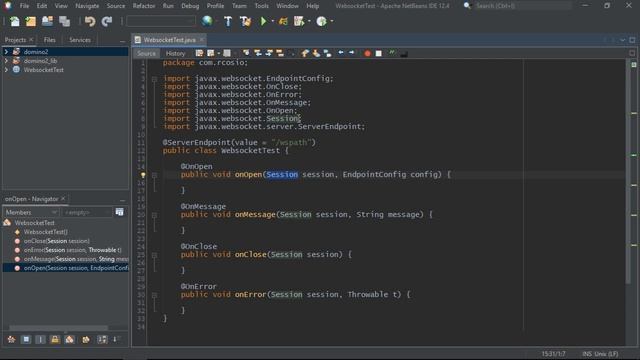Click the Save All toolbar icon
640x360 pixels.
click(64, 21)
